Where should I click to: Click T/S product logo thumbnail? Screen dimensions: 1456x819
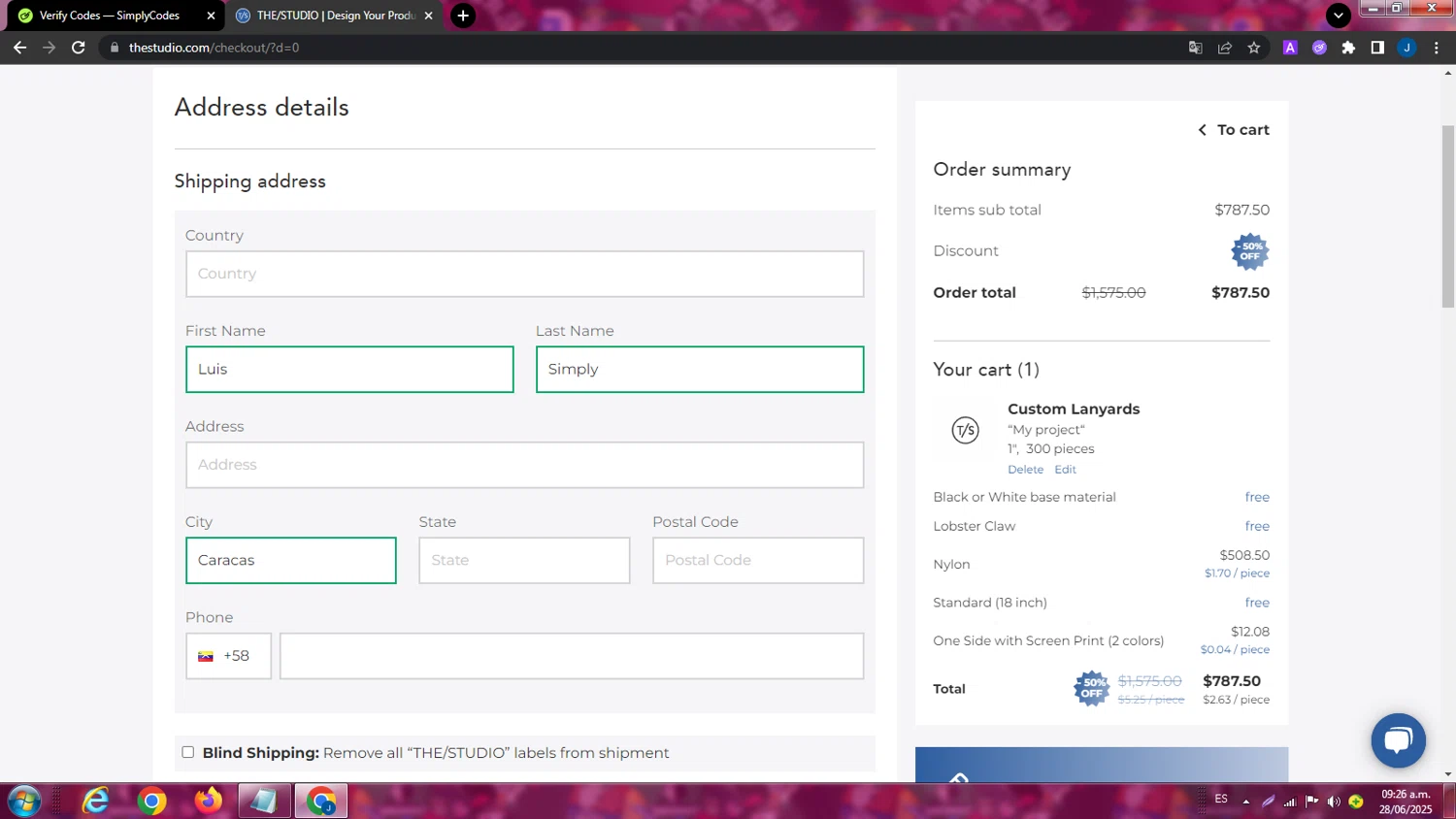(965, 430)
